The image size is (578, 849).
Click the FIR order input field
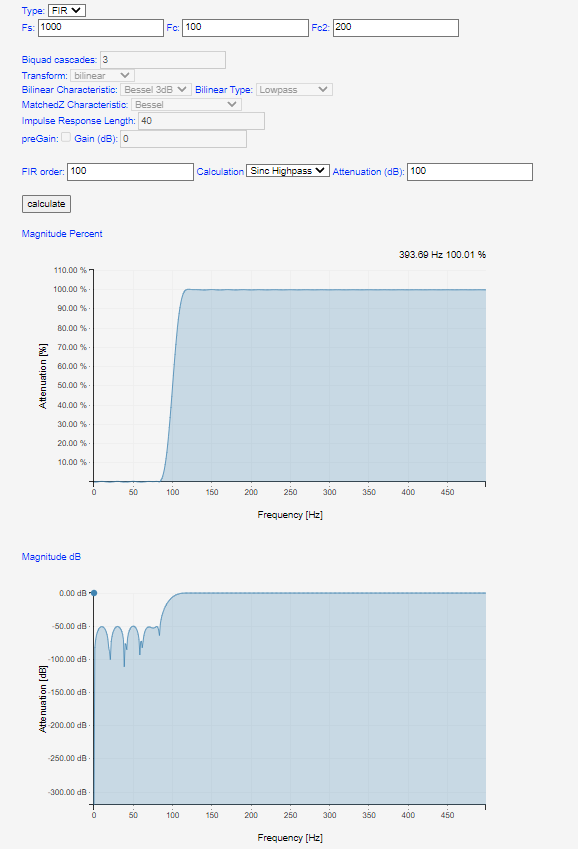(131, 172)
